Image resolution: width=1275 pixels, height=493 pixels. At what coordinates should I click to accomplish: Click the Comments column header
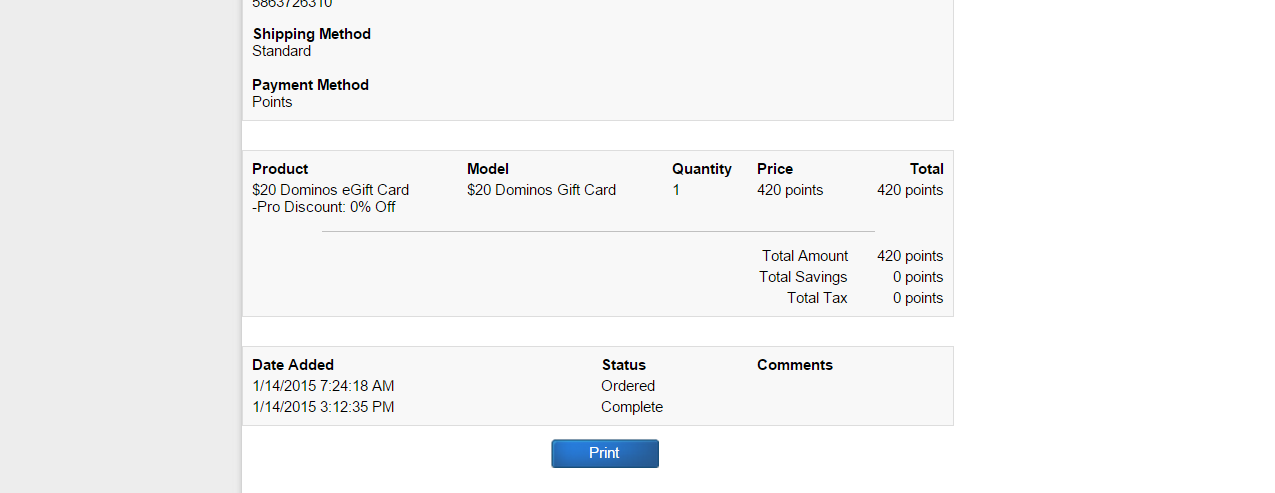click(795, 365)
